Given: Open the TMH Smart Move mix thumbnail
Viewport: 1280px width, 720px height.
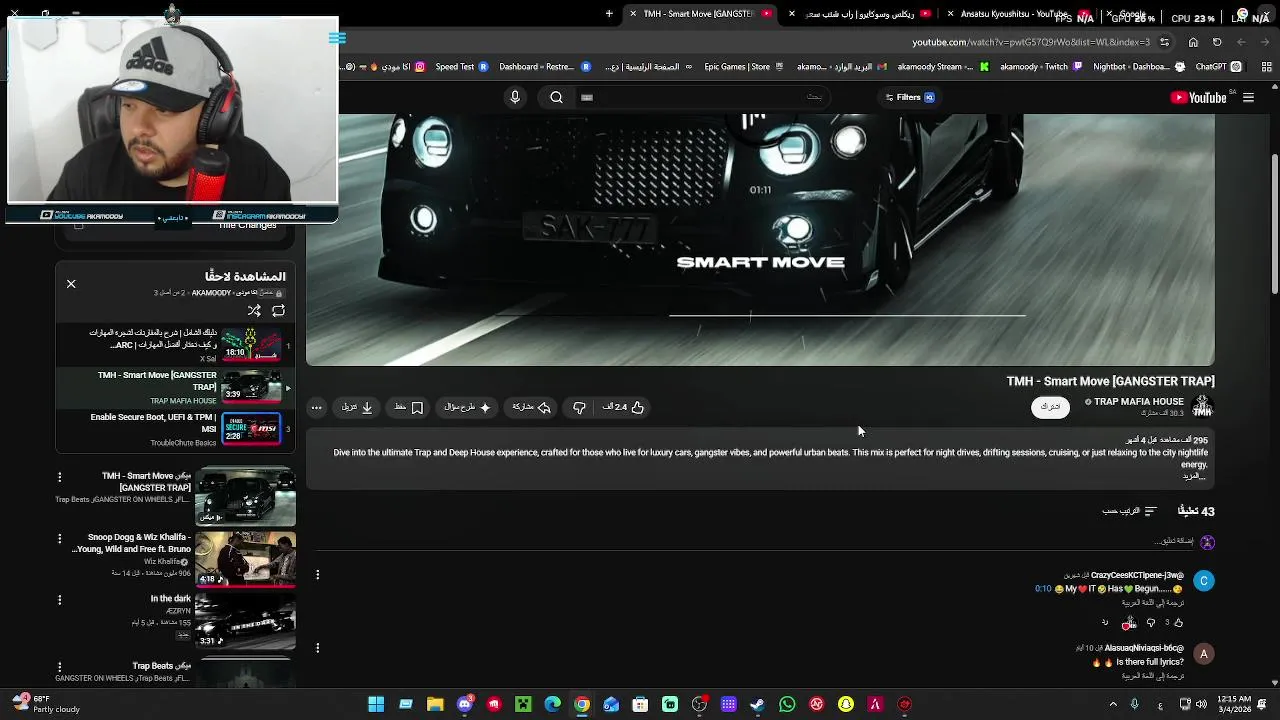Looking at the screenshot, I should point(245,496).
